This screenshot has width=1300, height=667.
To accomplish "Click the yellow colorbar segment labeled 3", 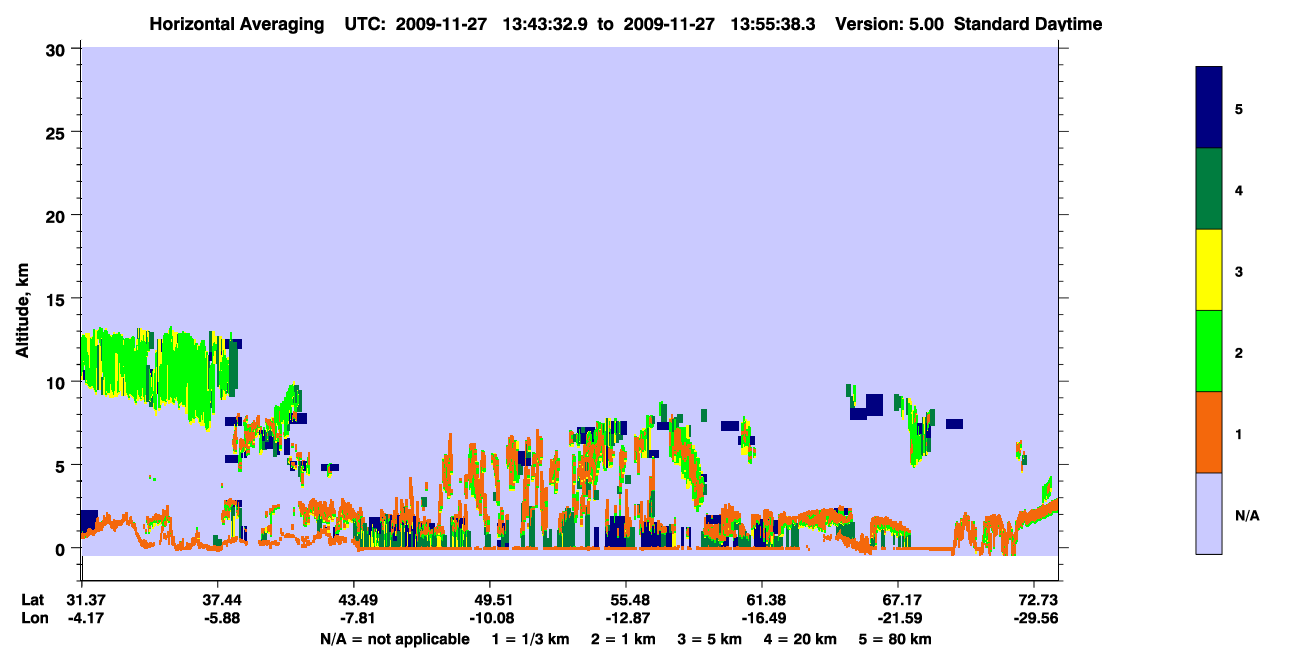I will [x=1209, y=270].
